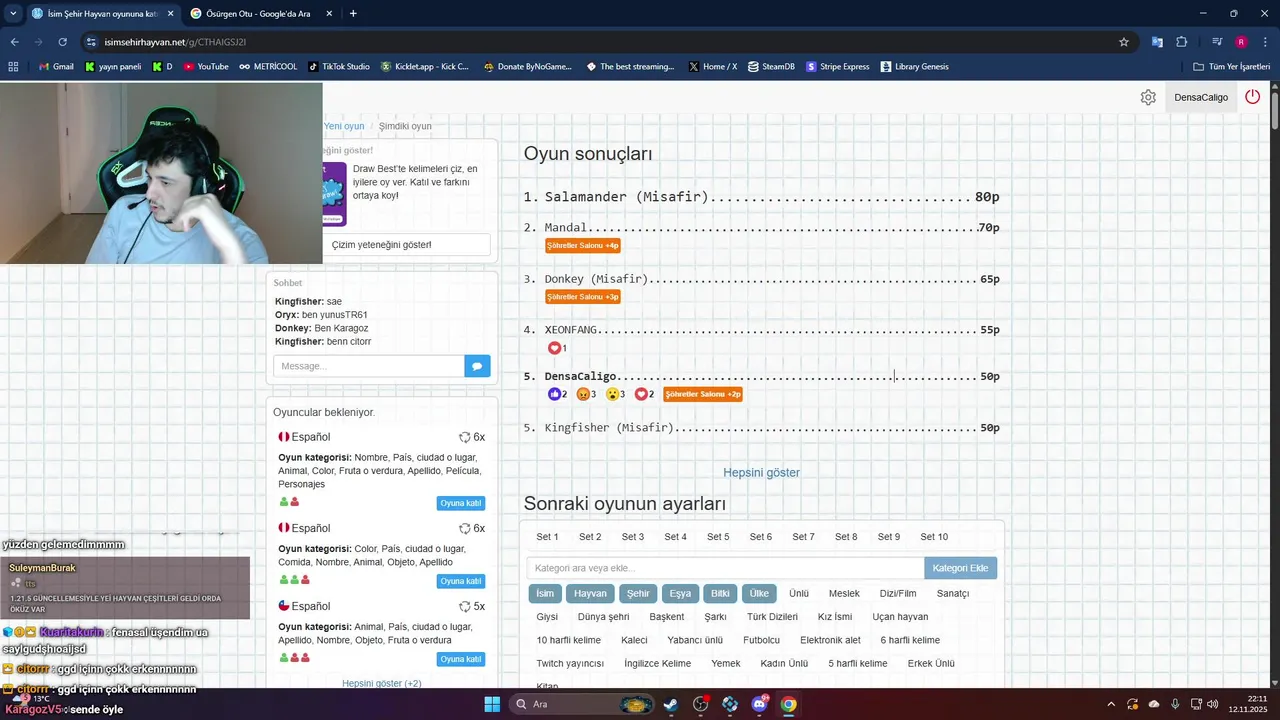Open a new browser tab

click(x=353, y=14)
